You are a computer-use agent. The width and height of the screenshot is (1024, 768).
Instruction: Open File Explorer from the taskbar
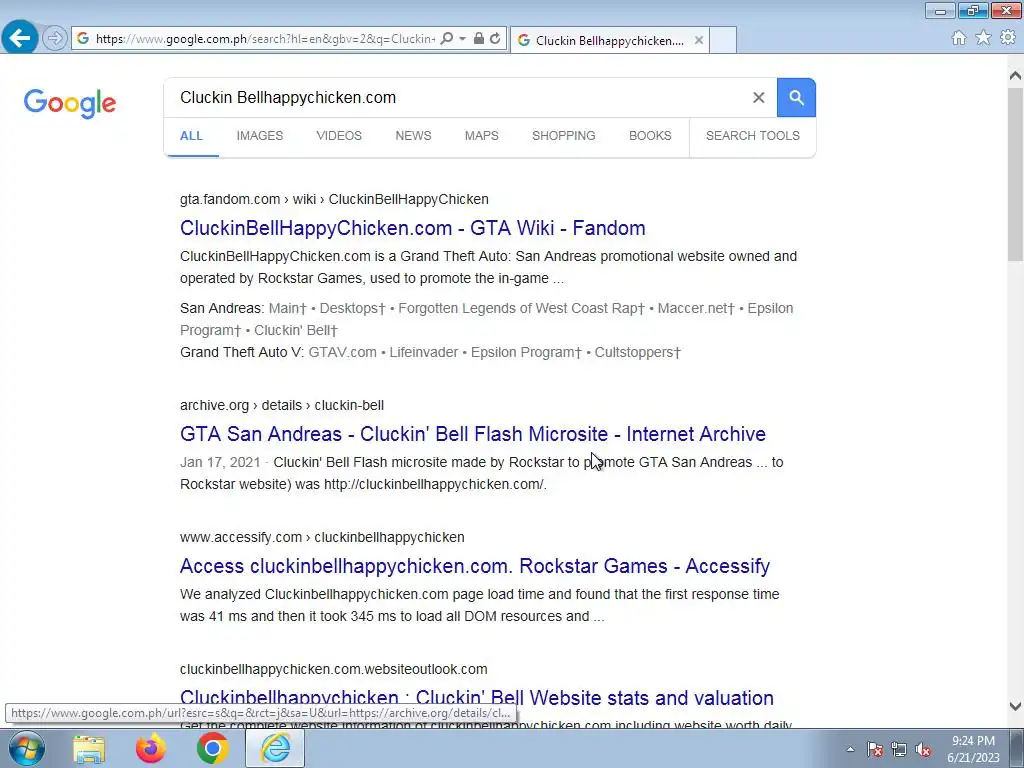89,749
